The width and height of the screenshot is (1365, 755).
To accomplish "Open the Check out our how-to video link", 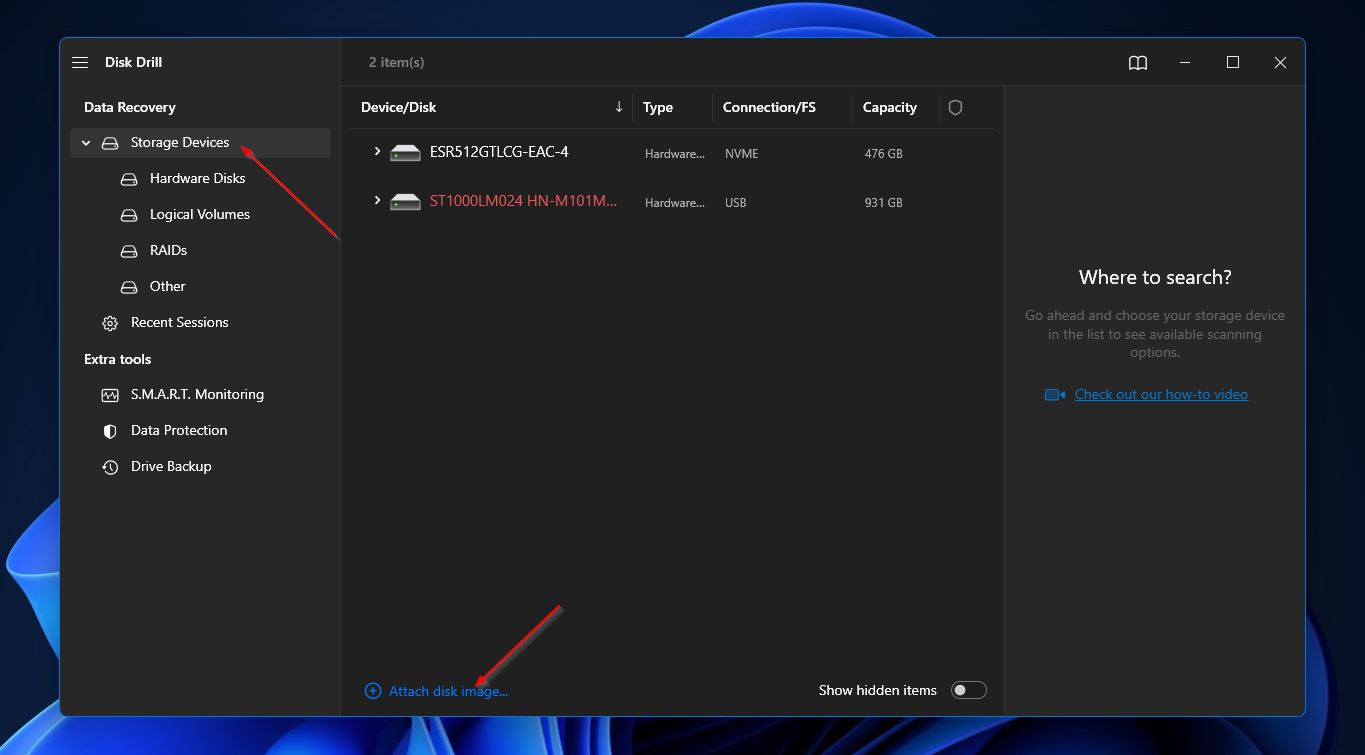I will (1161, 394).
